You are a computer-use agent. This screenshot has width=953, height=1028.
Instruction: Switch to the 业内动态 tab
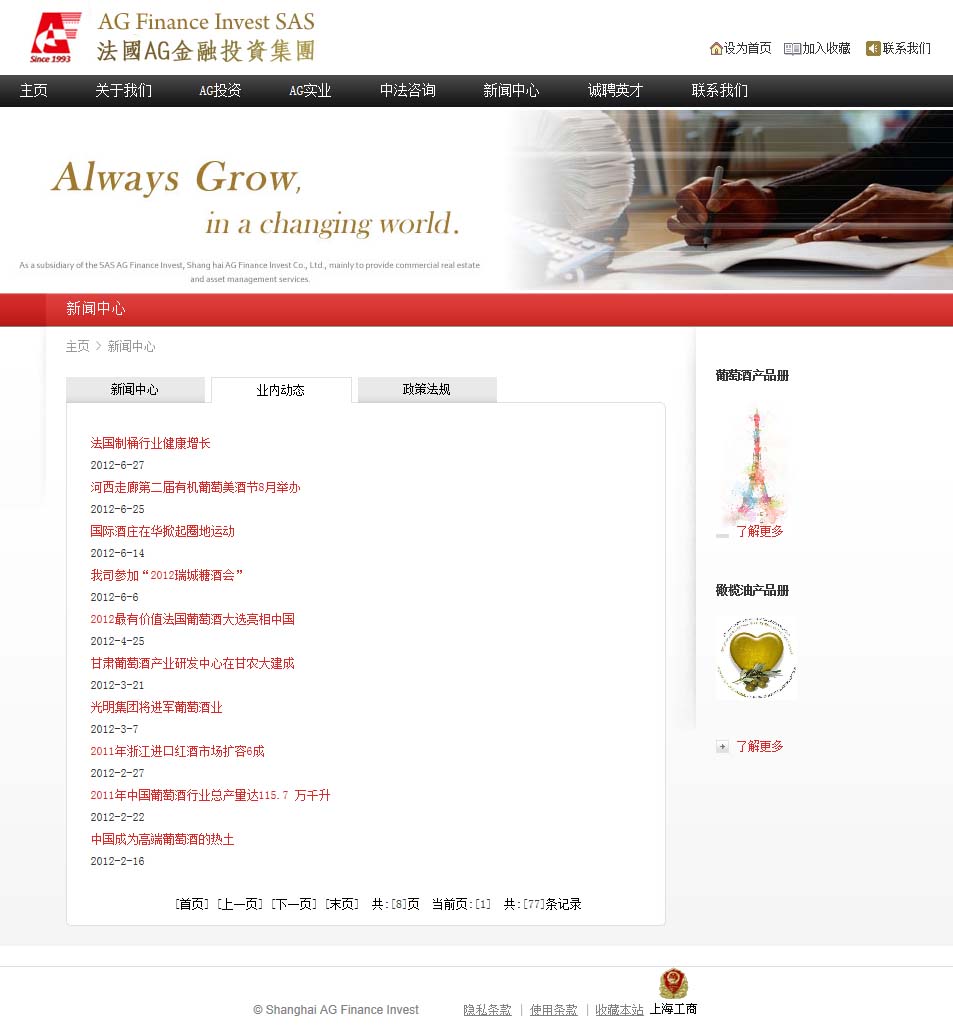click(281, 390)
